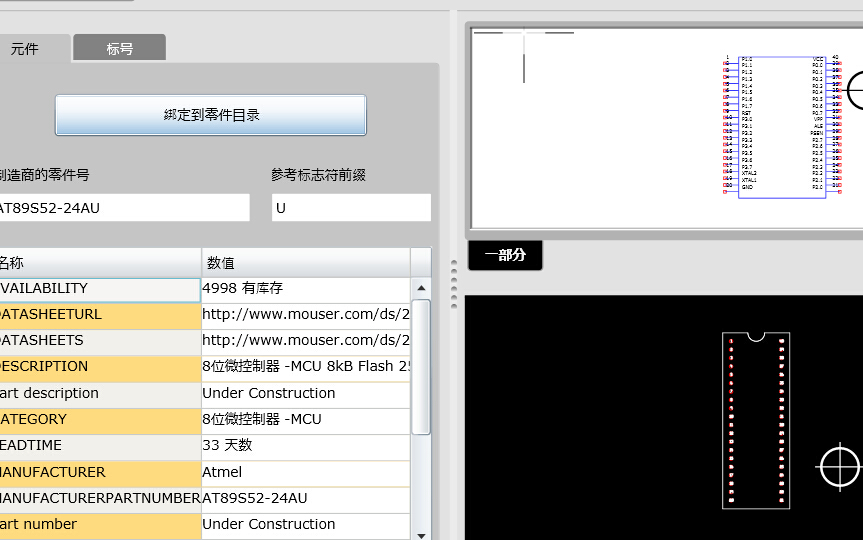
Task: Select Under Construction value of Part number
Action: pos(305,525)
